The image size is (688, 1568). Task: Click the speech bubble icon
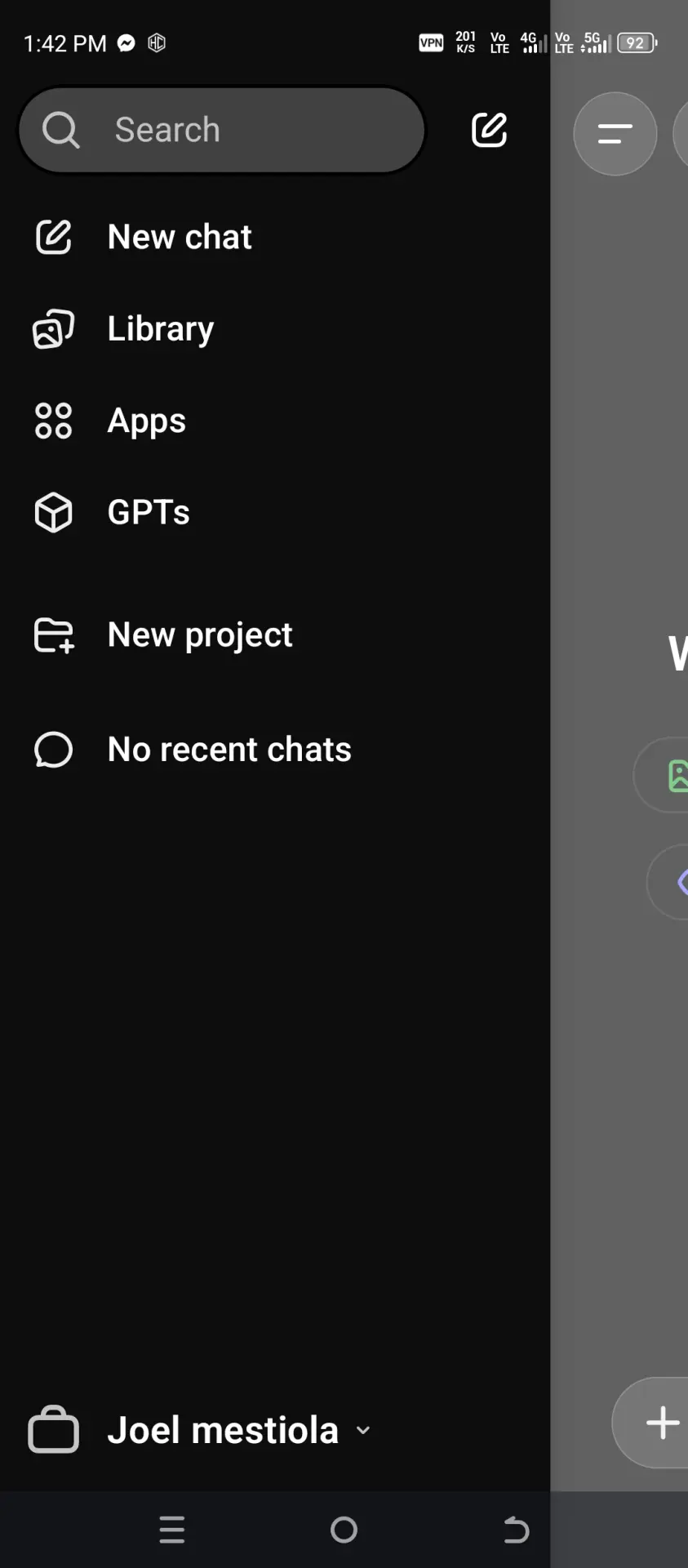coord(54,750)
